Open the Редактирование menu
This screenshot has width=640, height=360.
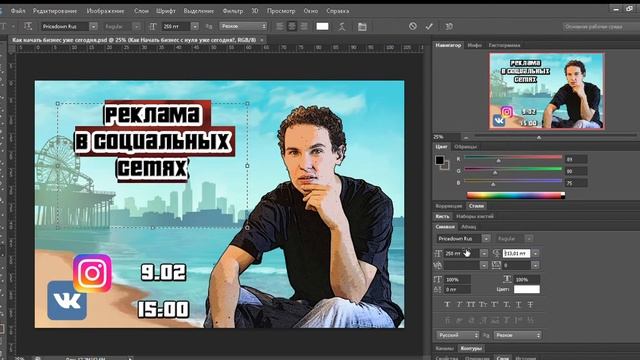55,11
